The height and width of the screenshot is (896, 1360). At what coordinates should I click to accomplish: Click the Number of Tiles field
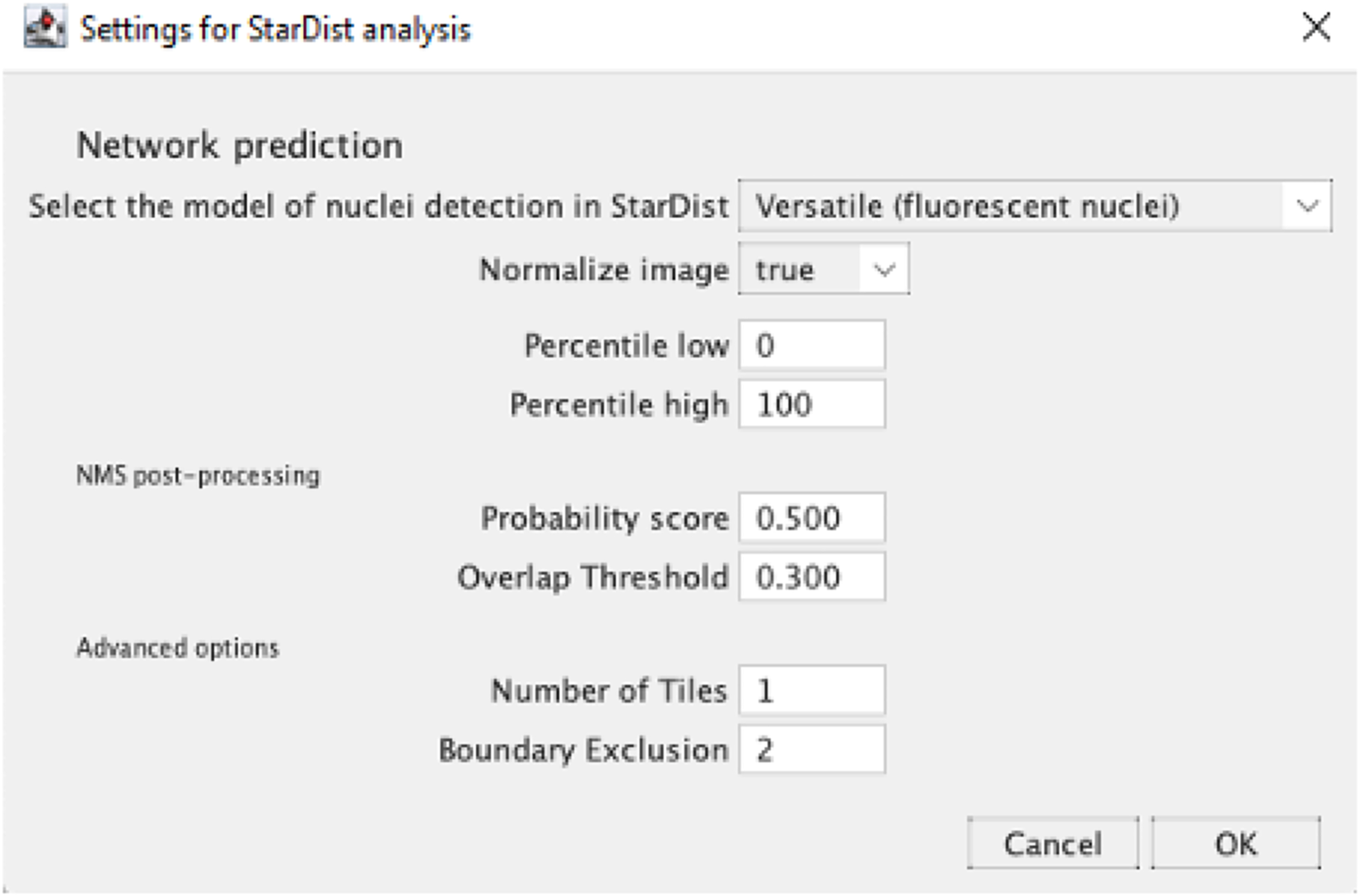click(811, 690)
